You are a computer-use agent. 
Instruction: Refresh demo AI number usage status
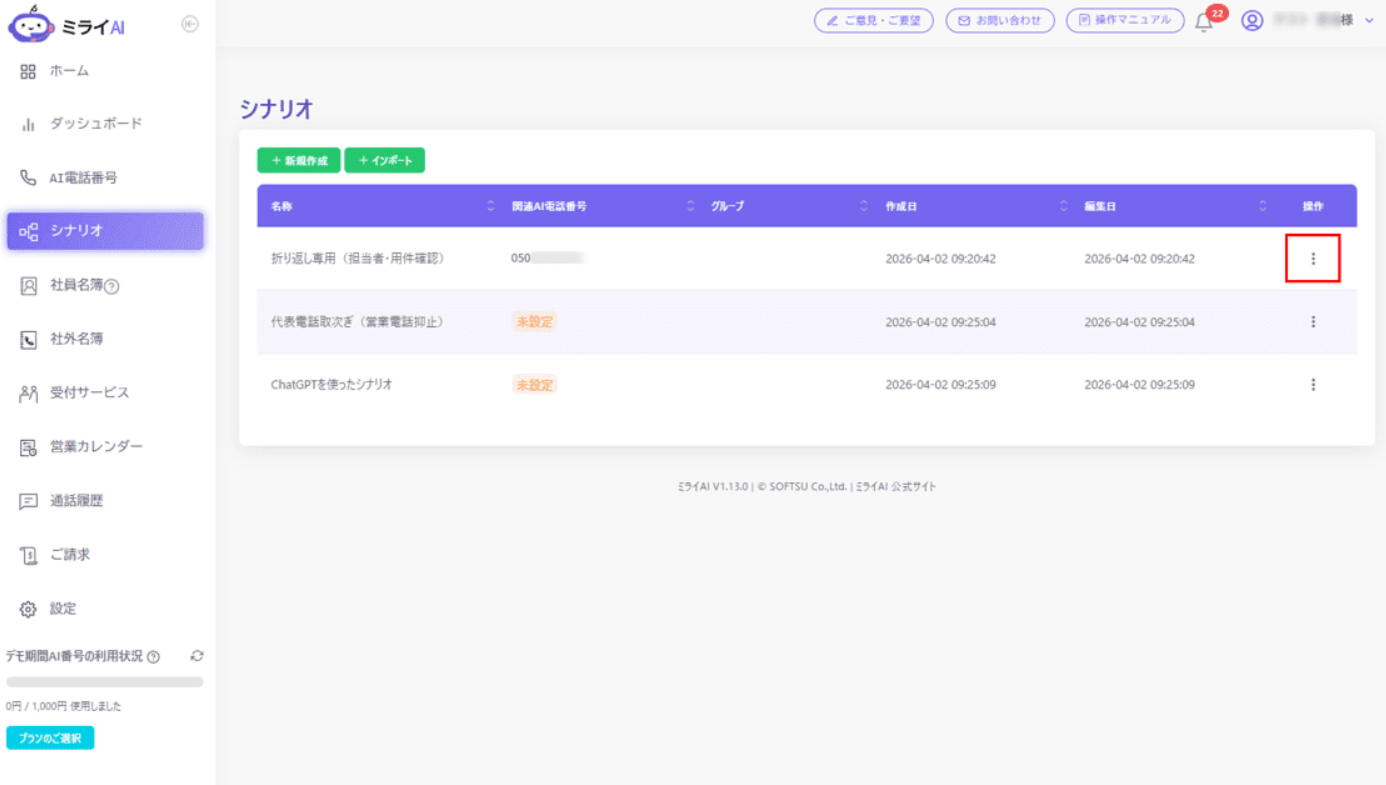point(197,656)
